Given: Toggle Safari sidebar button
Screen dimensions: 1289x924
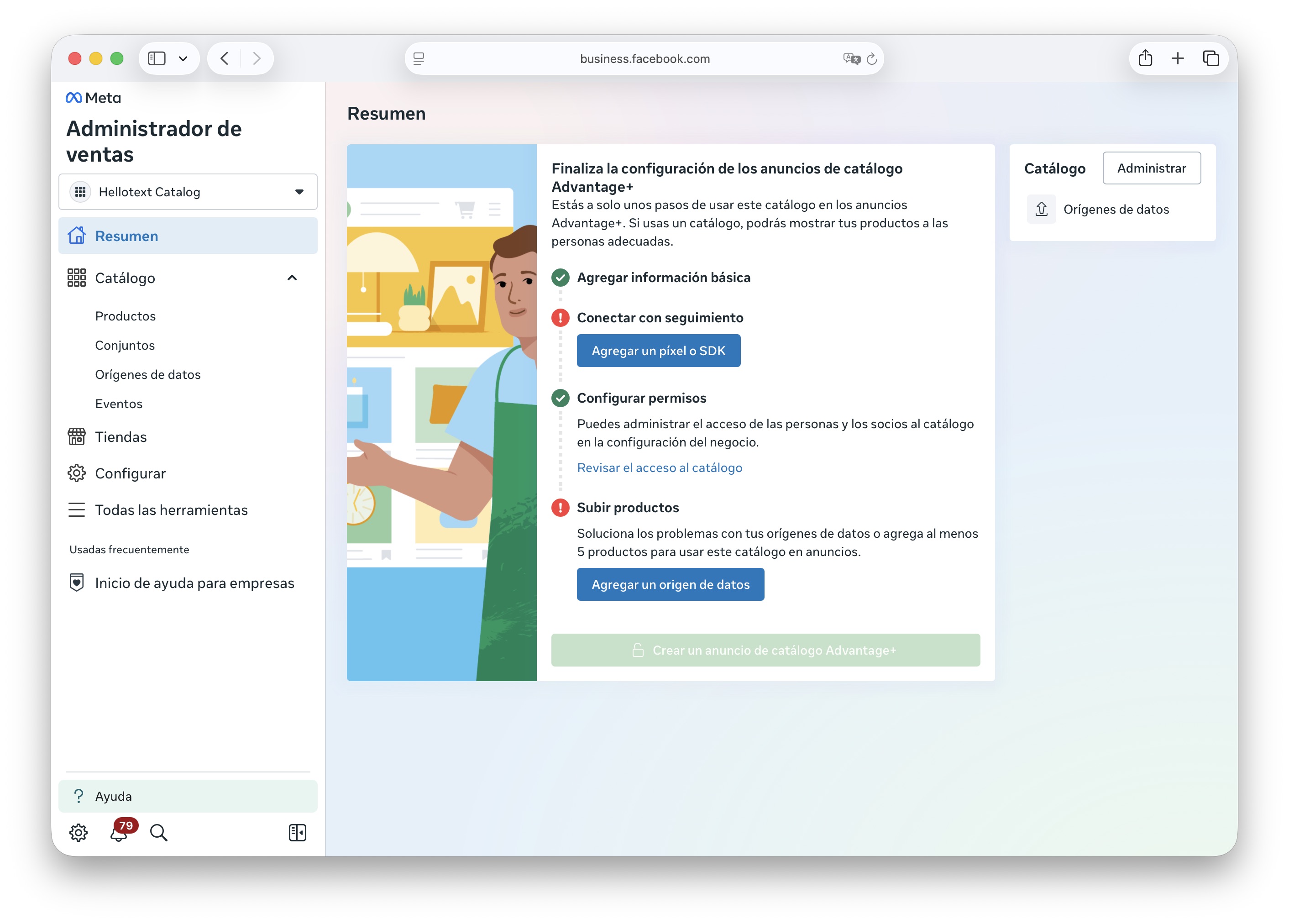Looking at the screenshot, I should click(157, 58).
